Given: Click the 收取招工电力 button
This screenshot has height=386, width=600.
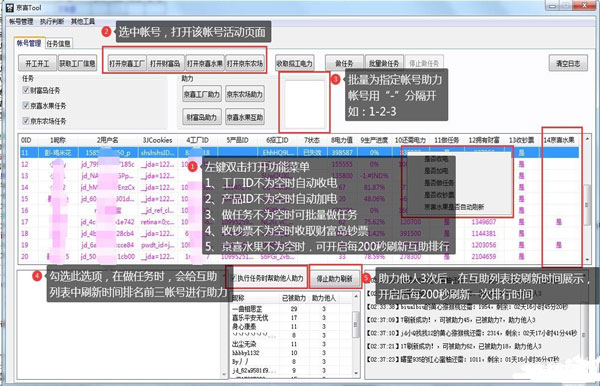Looking at the screenshot, I should (295, 64).
